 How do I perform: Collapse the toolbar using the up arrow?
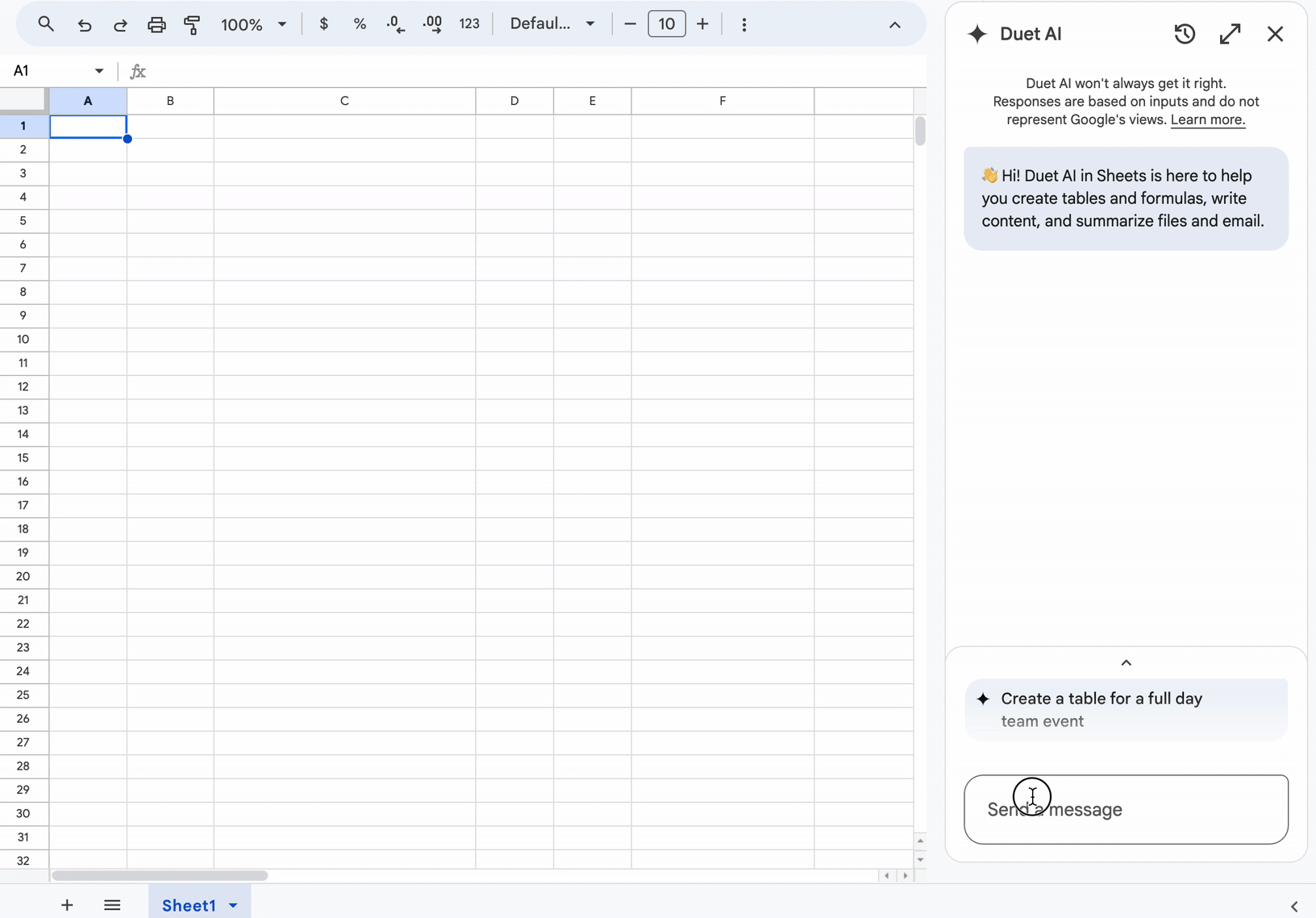[x=895, y=24]
